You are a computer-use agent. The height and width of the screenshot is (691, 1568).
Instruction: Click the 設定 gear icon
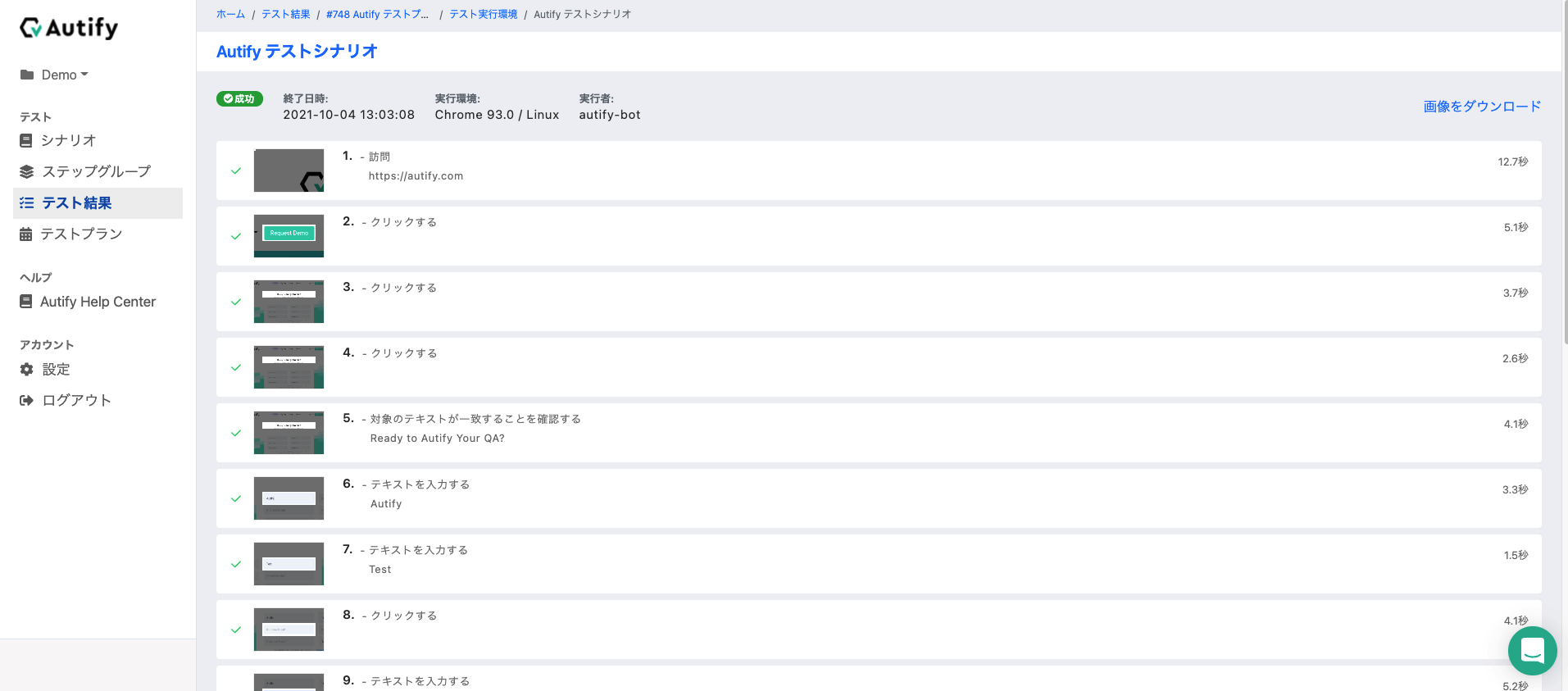[x=27, y=370]
